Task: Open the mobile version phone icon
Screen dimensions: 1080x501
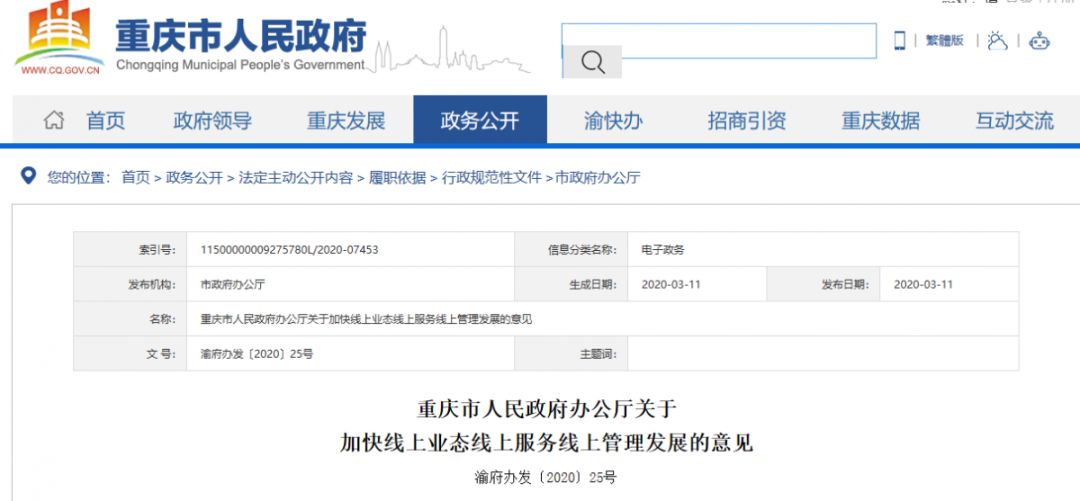Action: pyautogui.click(x=899, y=41)
